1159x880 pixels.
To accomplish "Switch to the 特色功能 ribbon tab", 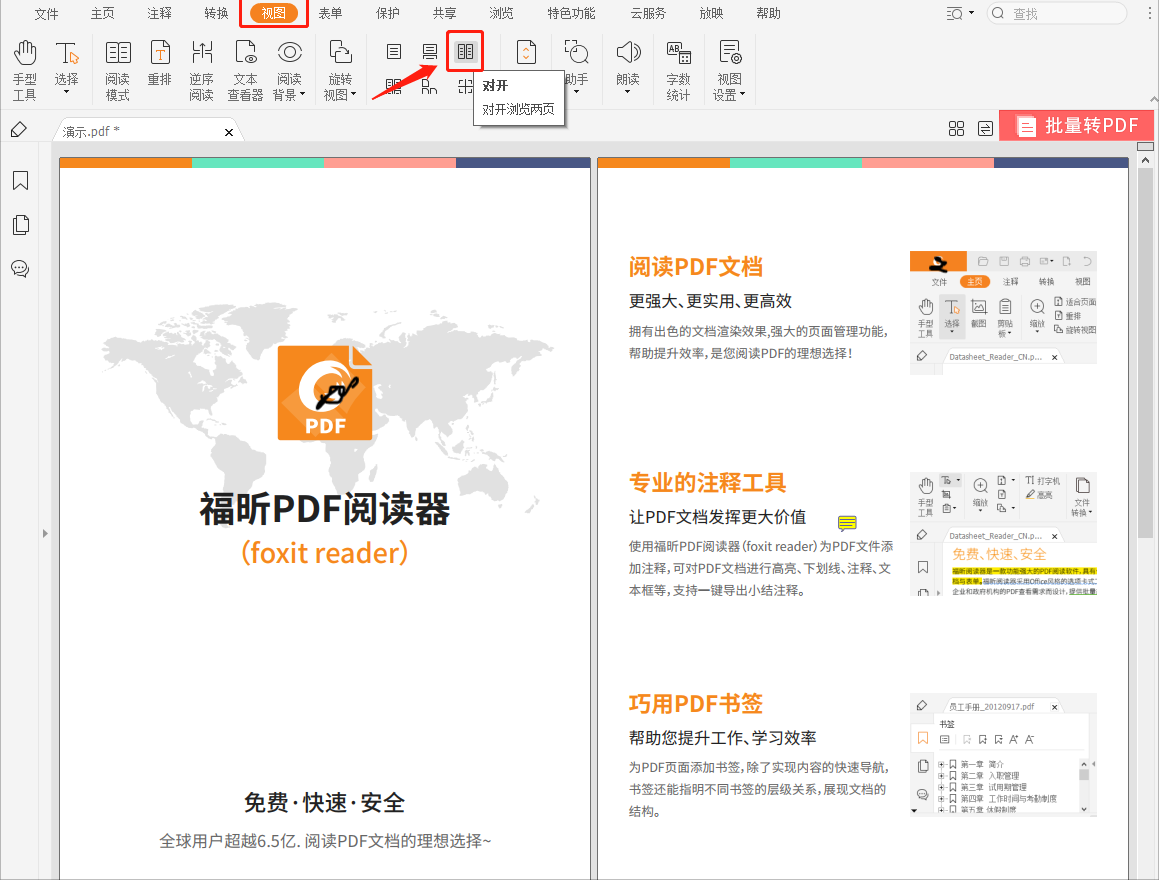I will [570, 13].
